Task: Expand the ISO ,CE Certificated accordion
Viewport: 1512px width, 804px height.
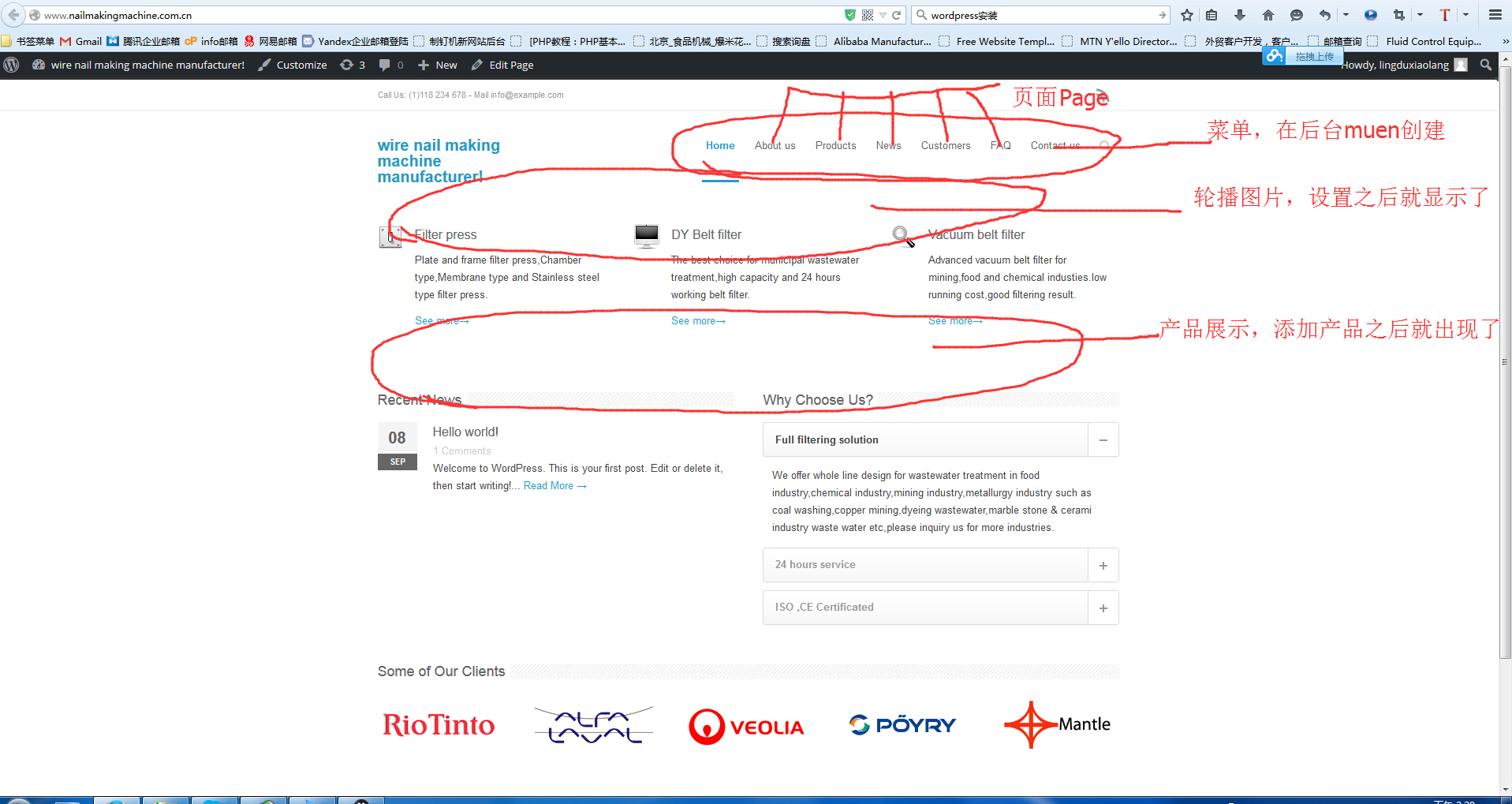Action: (1103, 608)
